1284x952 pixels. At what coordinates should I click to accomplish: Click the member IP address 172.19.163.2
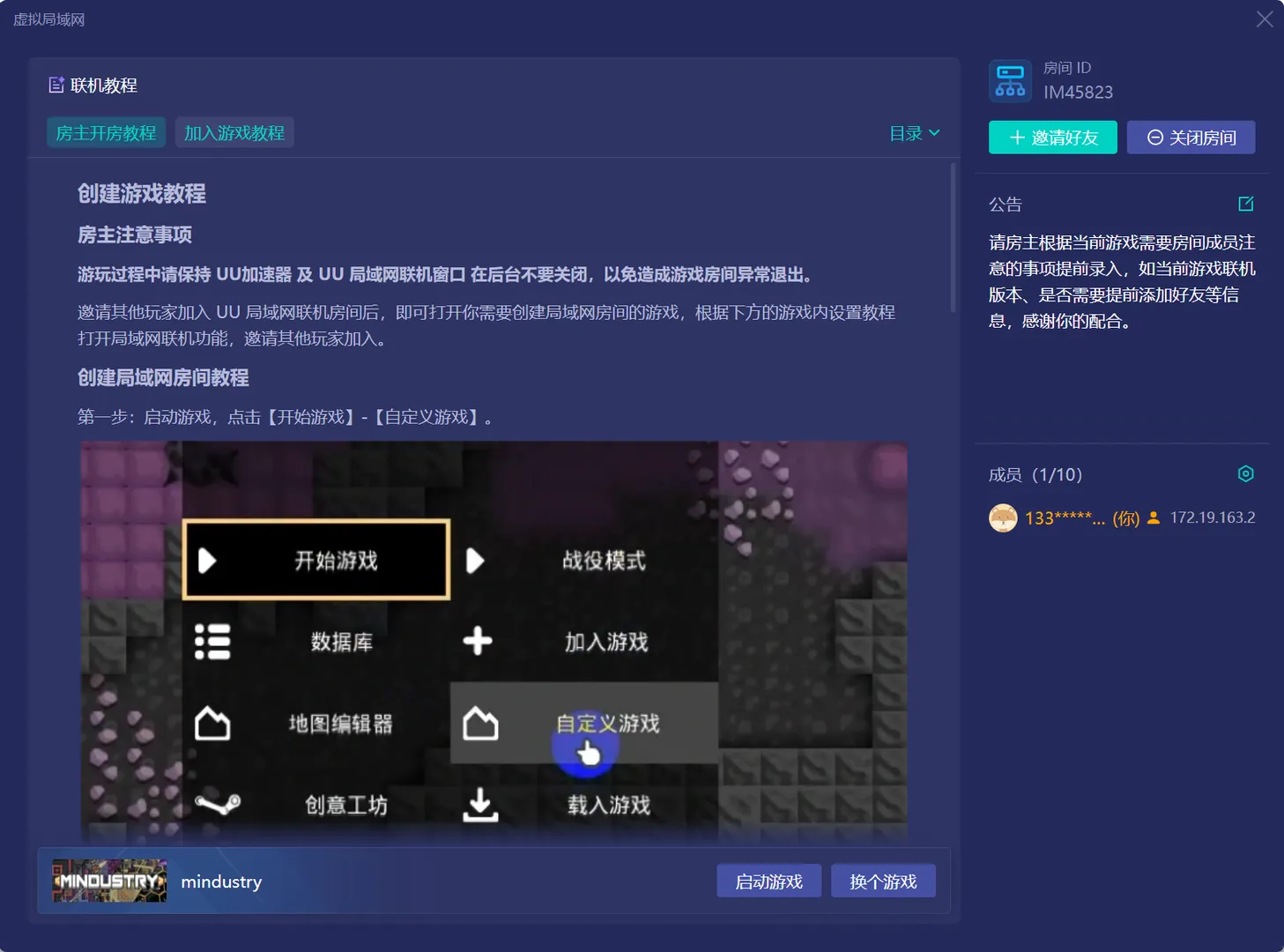(1213, 517)
